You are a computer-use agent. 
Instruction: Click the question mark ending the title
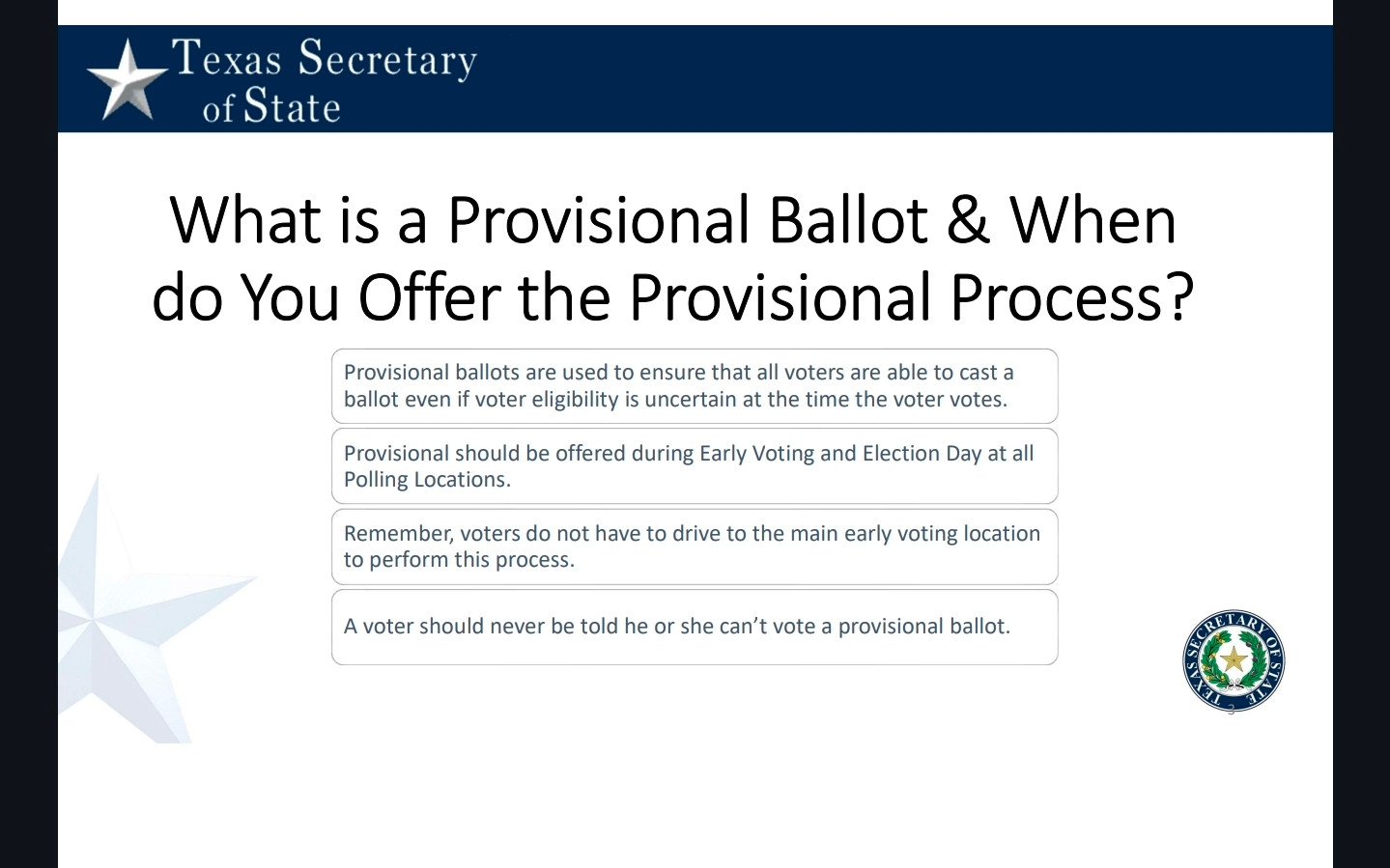coord(1181,296)
